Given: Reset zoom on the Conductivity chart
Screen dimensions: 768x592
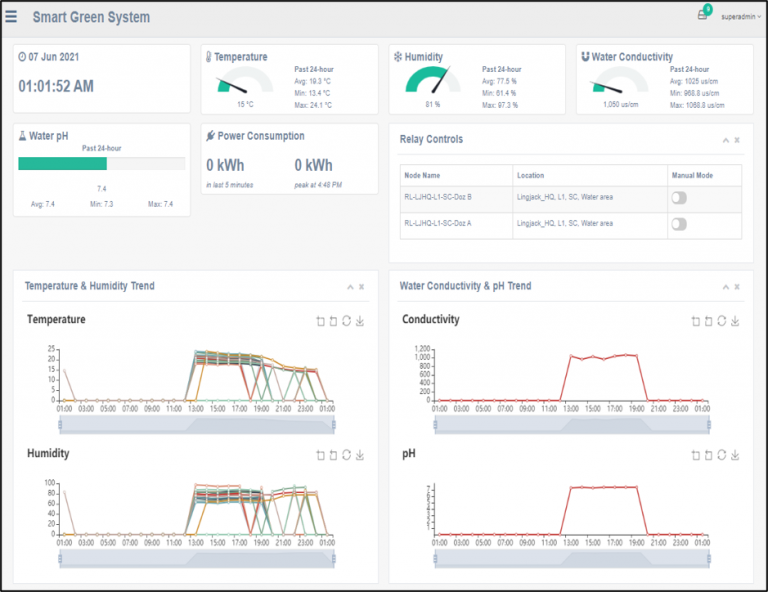Looking at the screenshot, I should coord(708,321).
